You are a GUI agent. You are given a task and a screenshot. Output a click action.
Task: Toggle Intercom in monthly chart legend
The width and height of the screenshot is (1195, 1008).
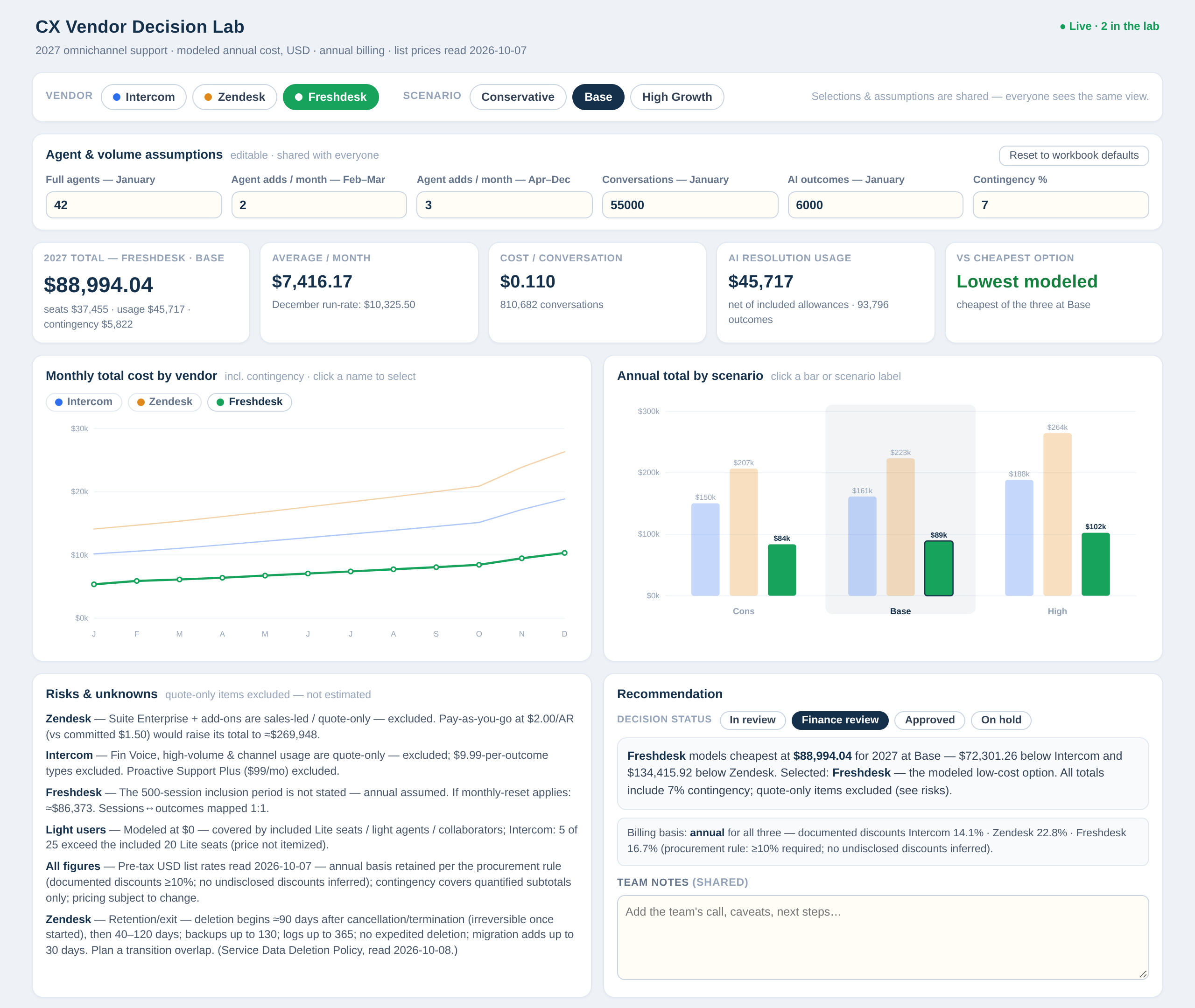click(x=84, y=402)
